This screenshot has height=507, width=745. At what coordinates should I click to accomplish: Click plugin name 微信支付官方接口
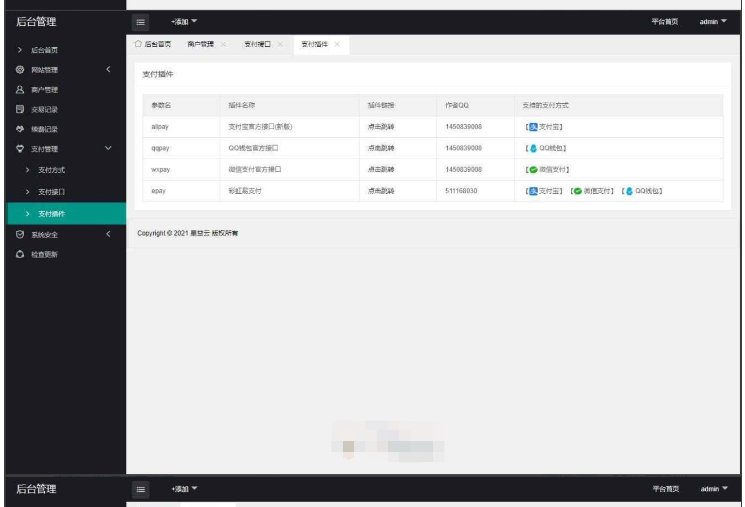(x=255, y=170)
